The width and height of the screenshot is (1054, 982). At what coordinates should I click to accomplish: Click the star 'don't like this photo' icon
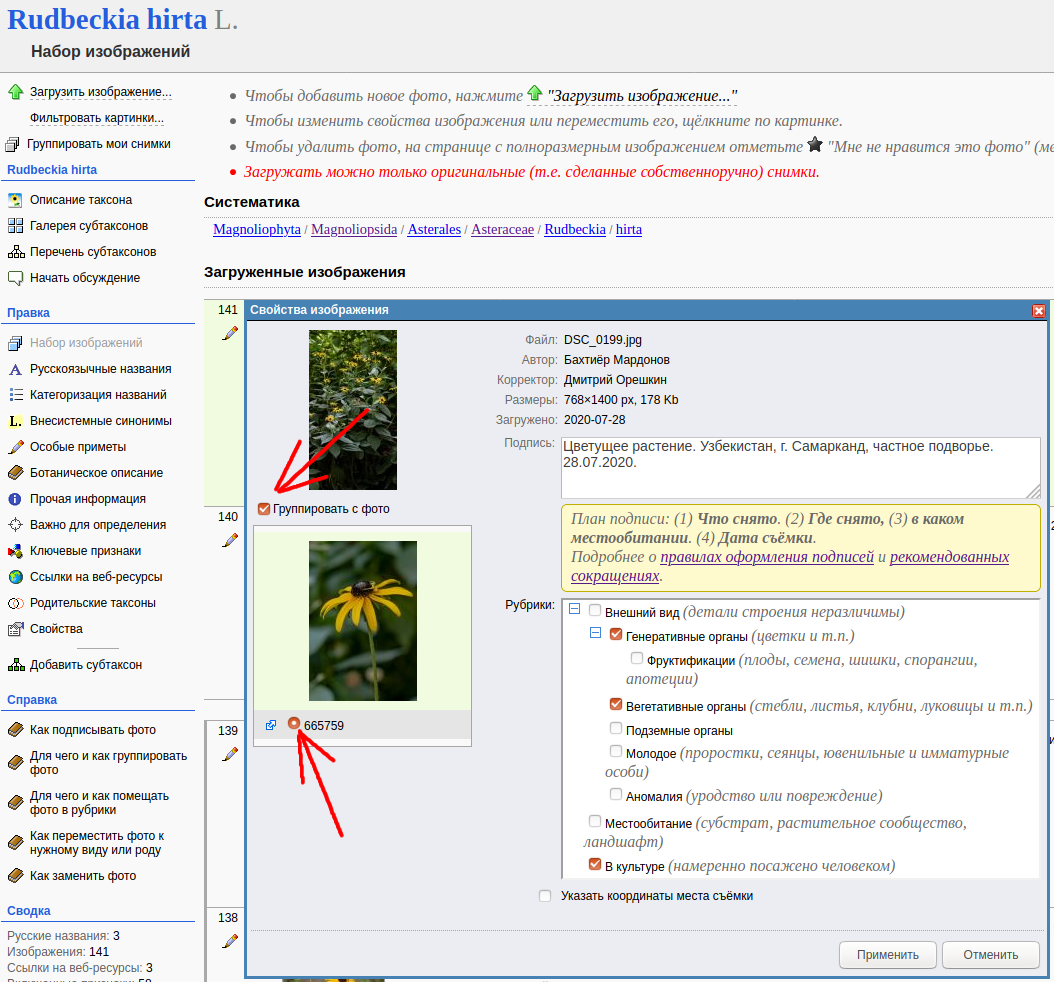[x=815, y=145]
